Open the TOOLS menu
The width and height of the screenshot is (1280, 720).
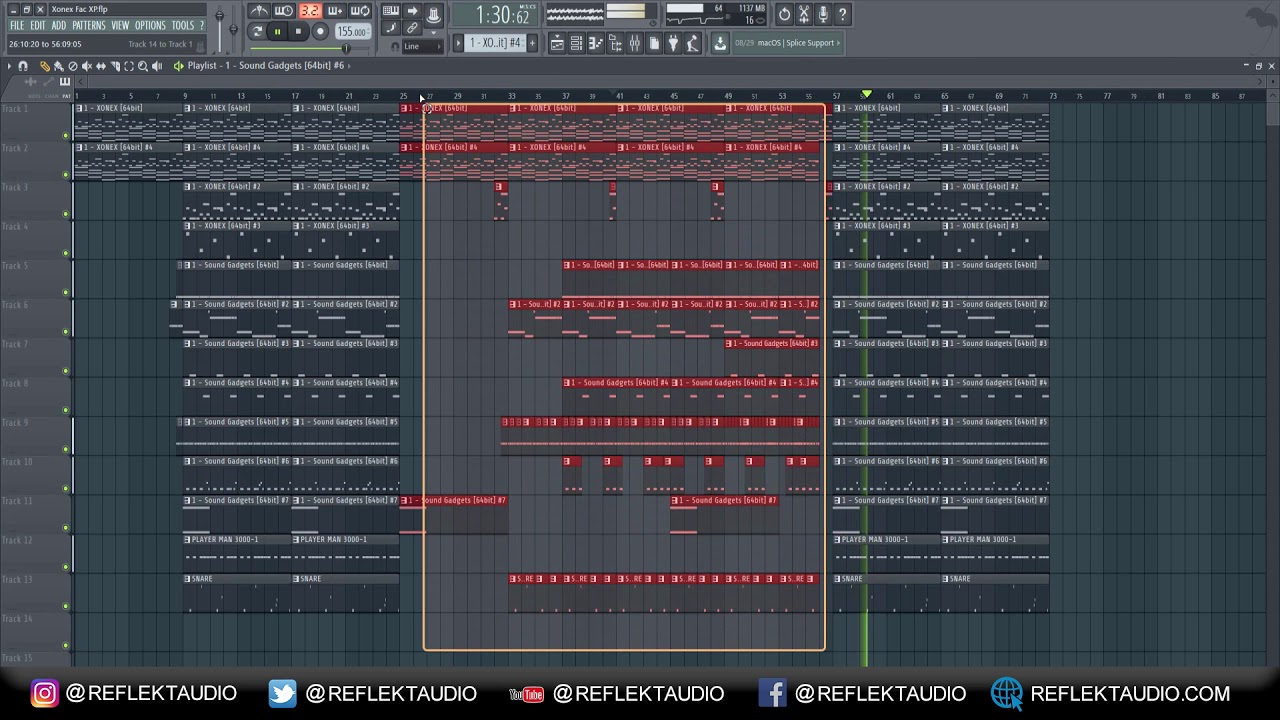[x=183, y=26]
